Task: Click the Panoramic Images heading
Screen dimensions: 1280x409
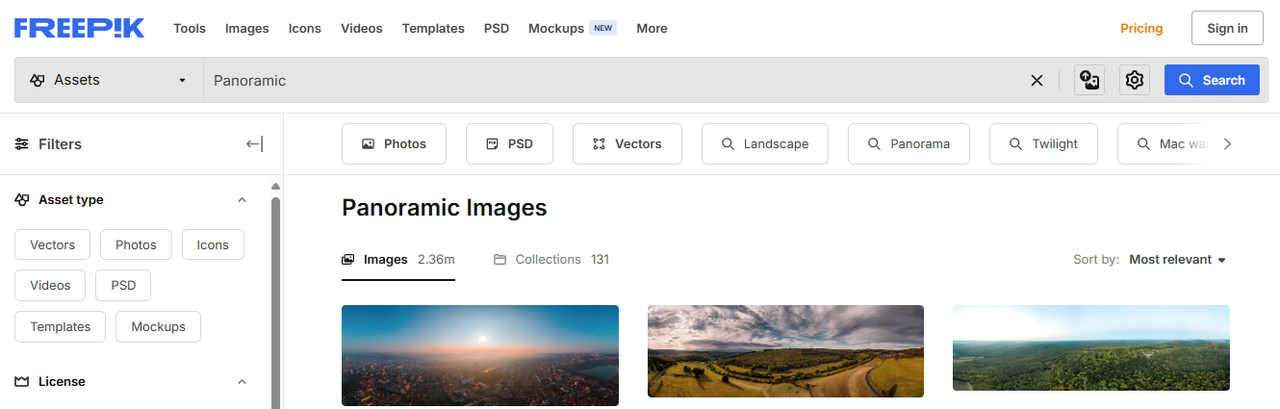Action: [x=444, y=208]
